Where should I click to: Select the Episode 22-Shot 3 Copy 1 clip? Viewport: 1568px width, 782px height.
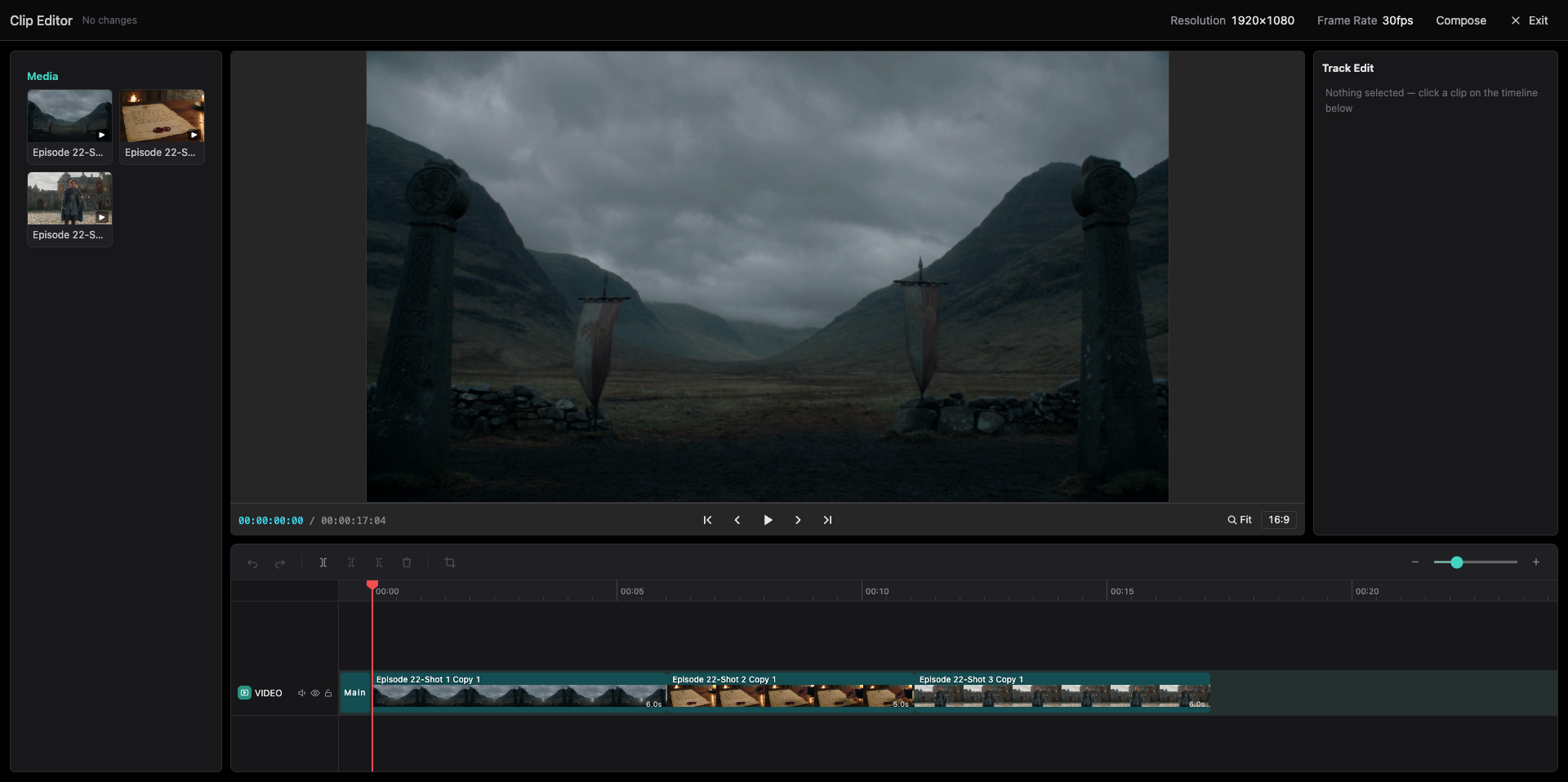pos(1062,693)
